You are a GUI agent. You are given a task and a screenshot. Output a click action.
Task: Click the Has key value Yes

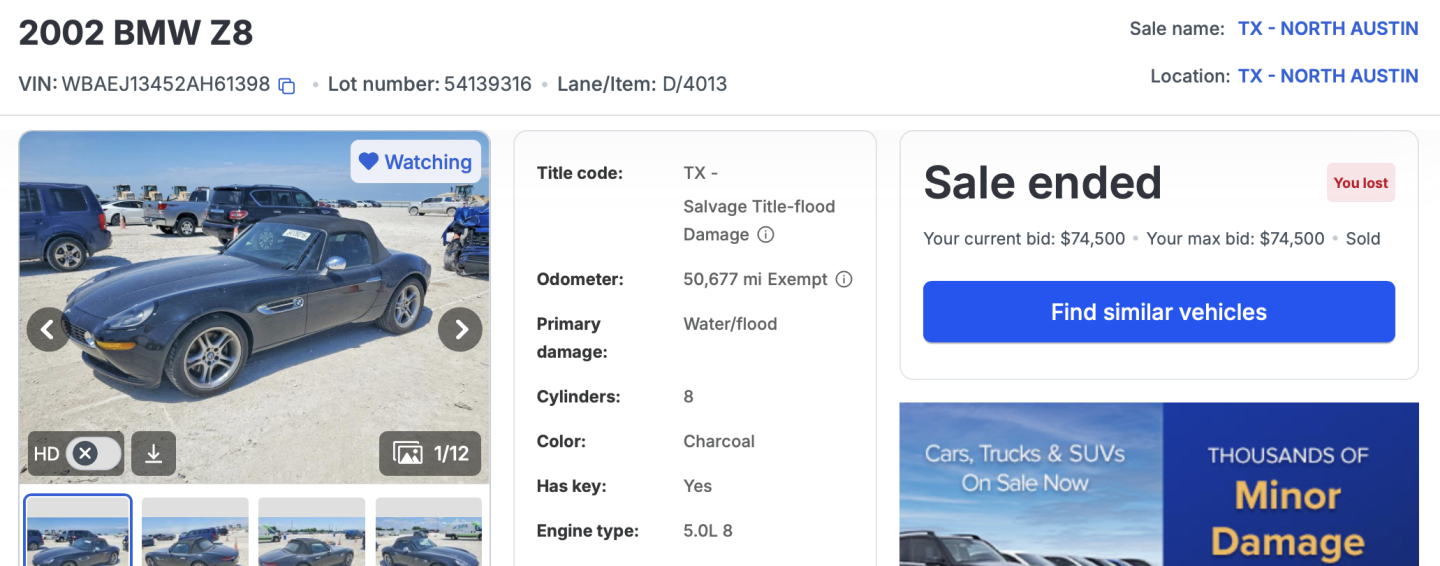click(x=697, y=486)
